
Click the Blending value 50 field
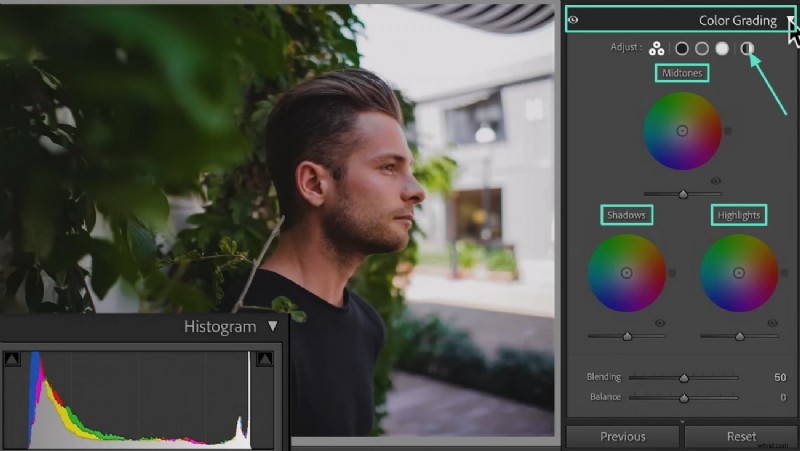(780, 377)
